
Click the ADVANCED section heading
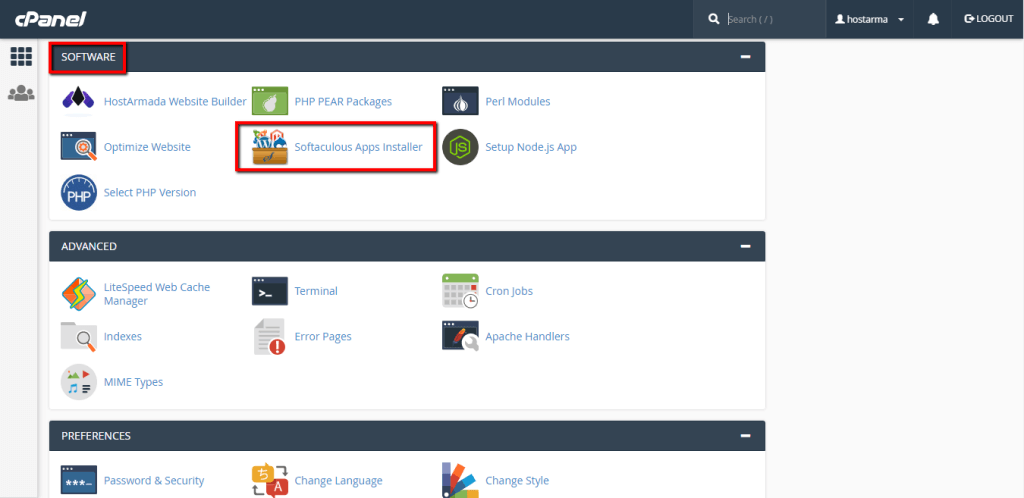pyautogui.click(x=89, y=246)
